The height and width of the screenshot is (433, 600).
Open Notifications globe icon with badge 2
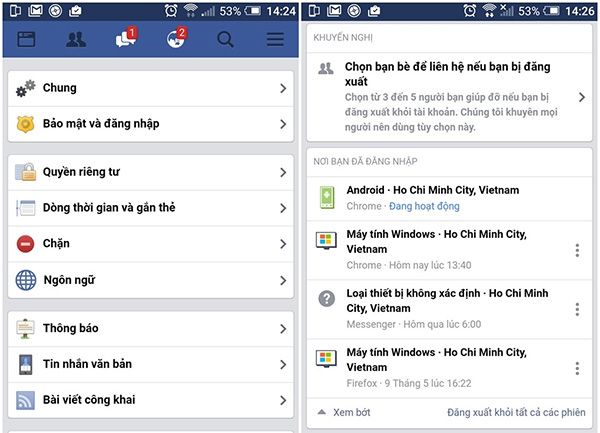176,38
